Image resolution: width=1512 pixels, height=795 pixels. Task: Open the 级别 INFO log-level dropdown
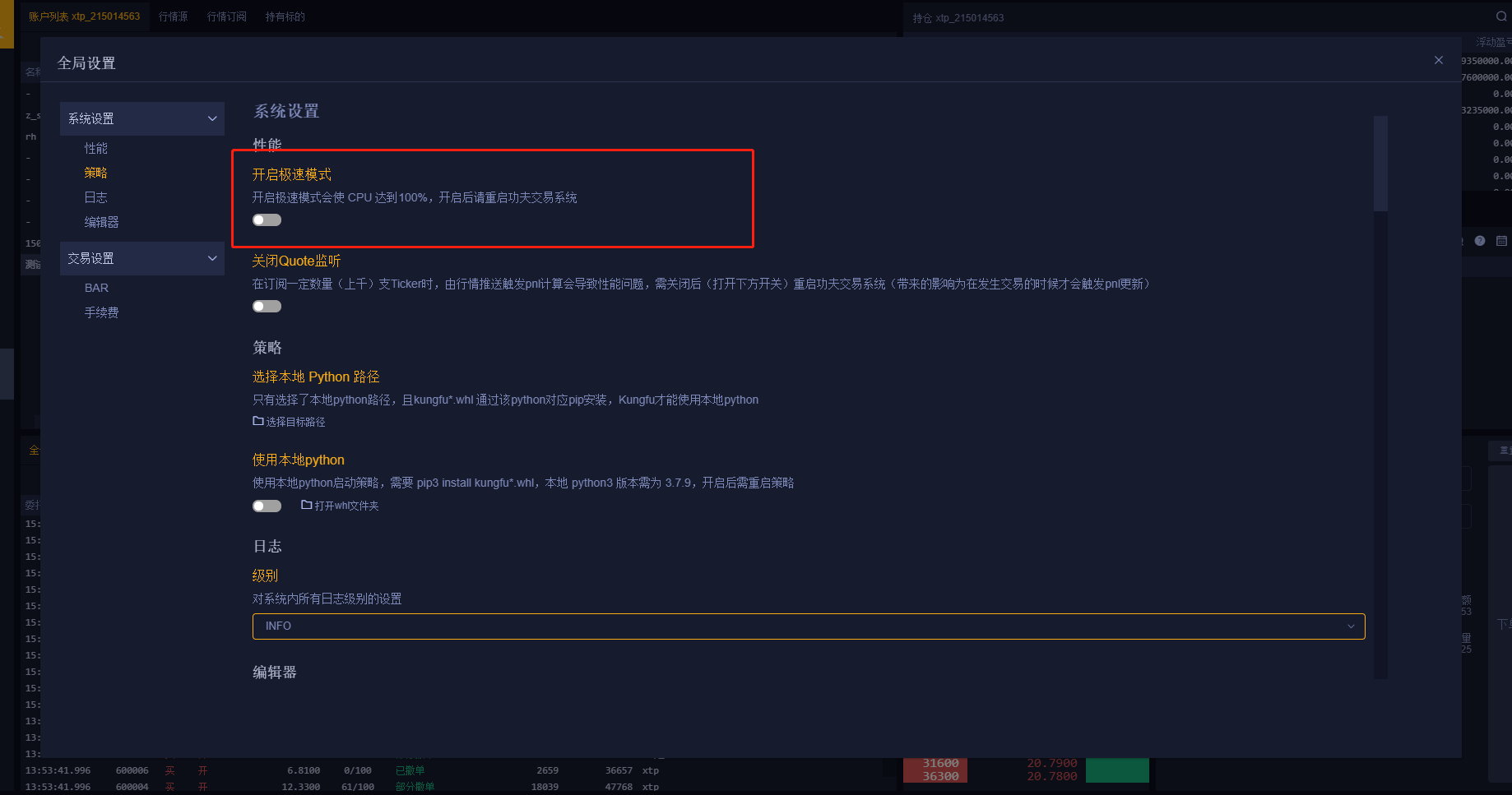click(809, 626)
